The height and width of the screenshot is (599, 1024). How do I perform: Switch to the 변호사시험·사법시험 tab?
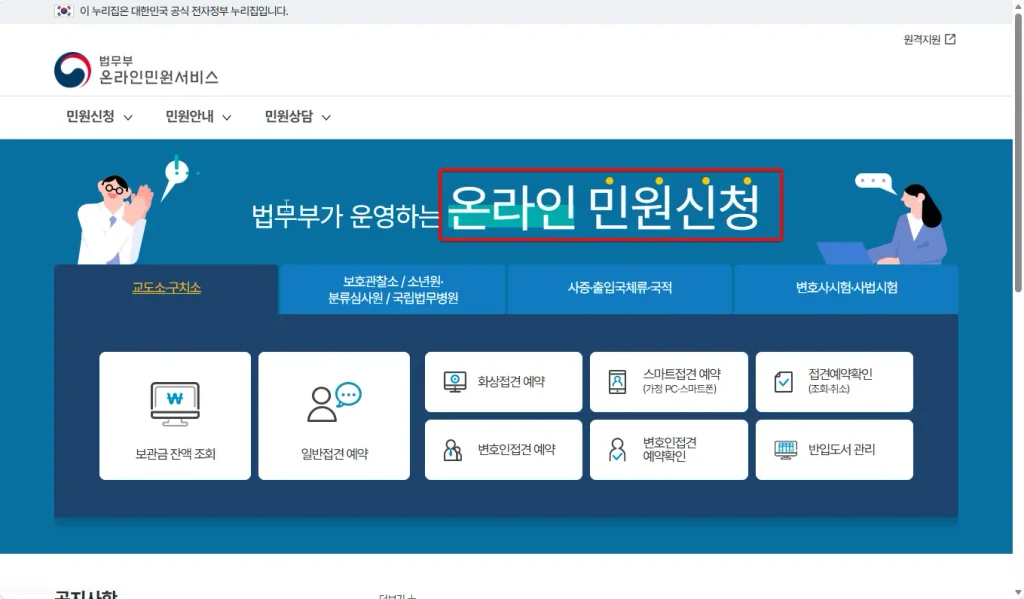[x=846, y=289]
